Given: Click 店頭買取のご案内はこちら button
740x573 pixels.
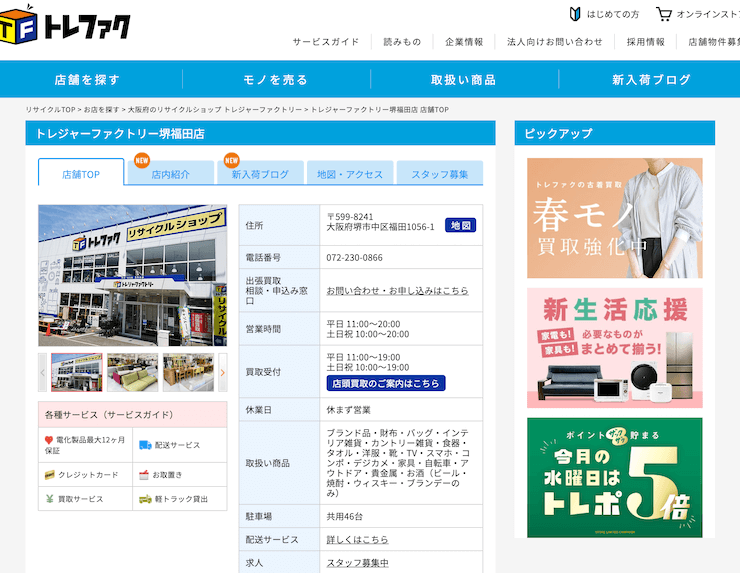Looking at the screenshot, I should pyautogui.click(x=386, y=383).
